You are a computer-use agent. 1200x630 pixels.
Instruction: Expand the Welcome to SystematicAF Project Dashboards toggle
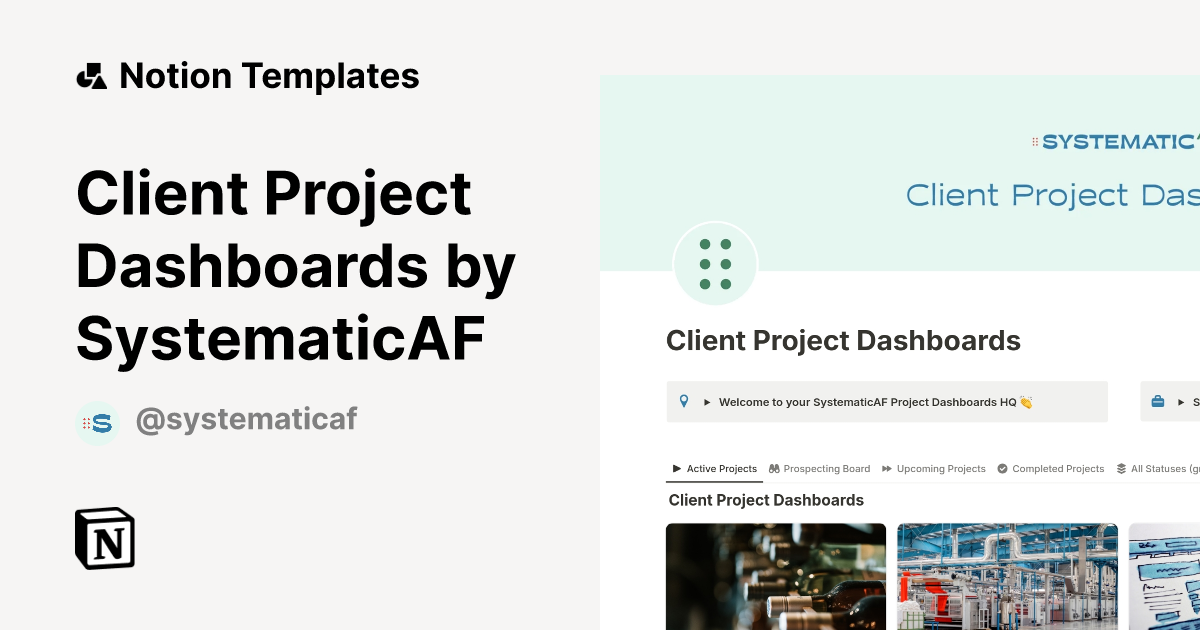click(707, 401)
